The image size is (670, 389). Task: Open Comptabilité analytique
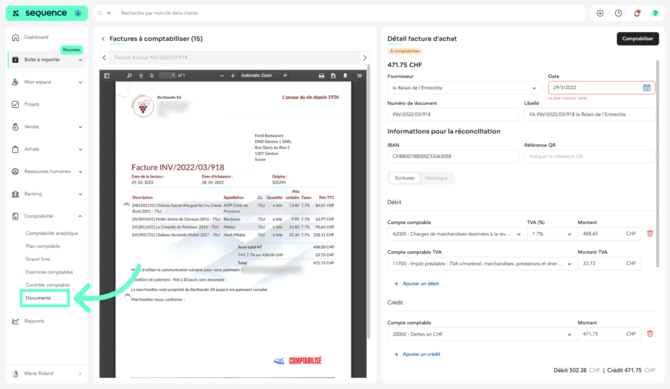click(x=52, y=233)
